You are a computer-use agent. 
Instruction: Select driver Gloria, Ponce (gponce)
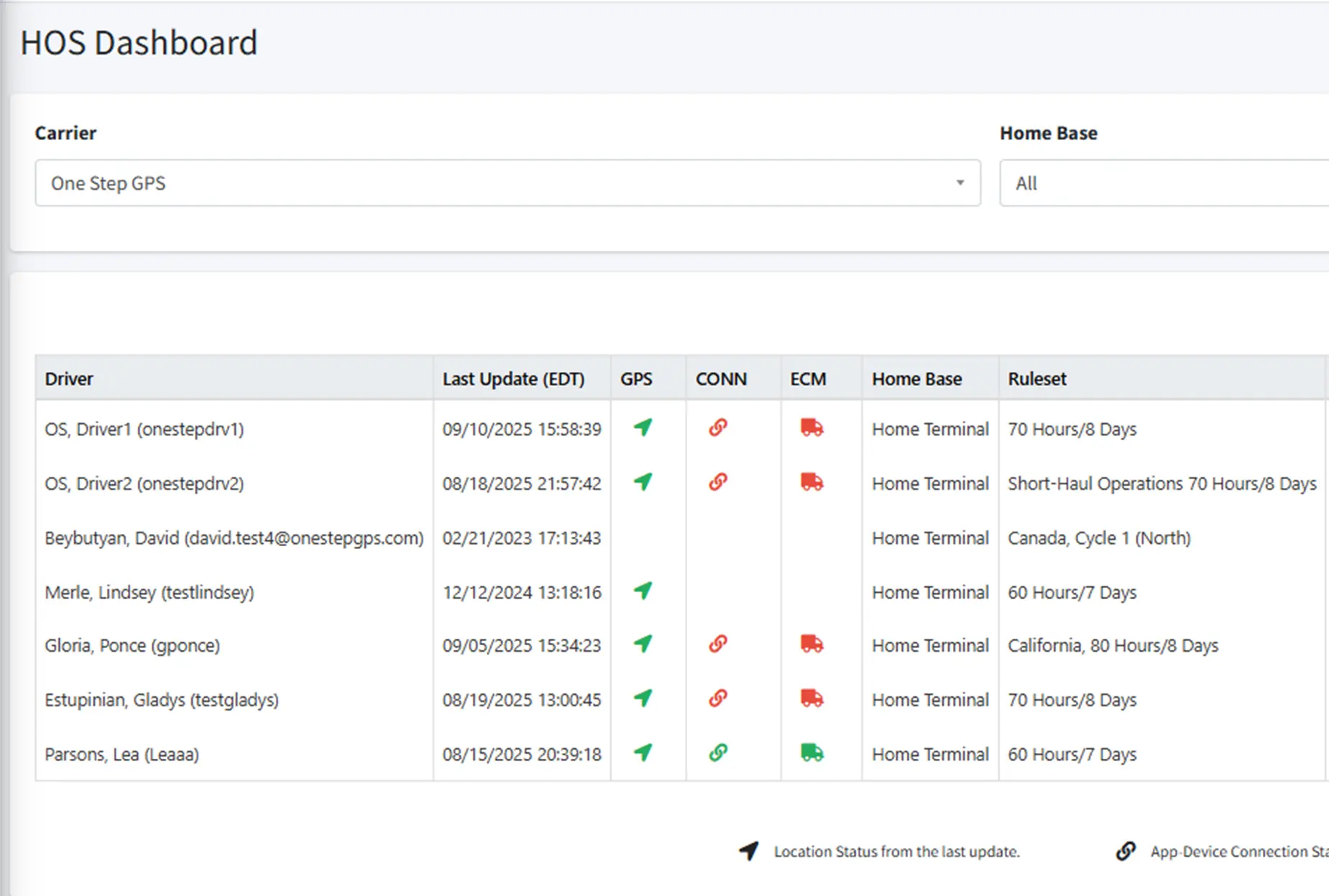pos(132,645)
